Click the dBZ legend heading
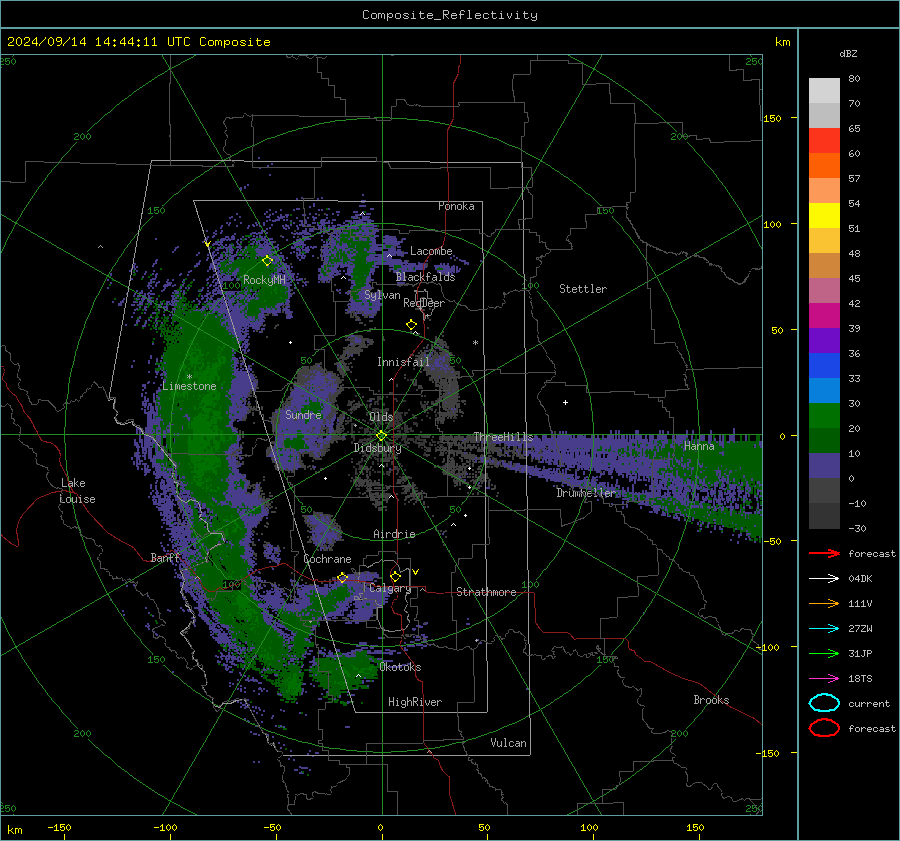 (x=848, y=53)
